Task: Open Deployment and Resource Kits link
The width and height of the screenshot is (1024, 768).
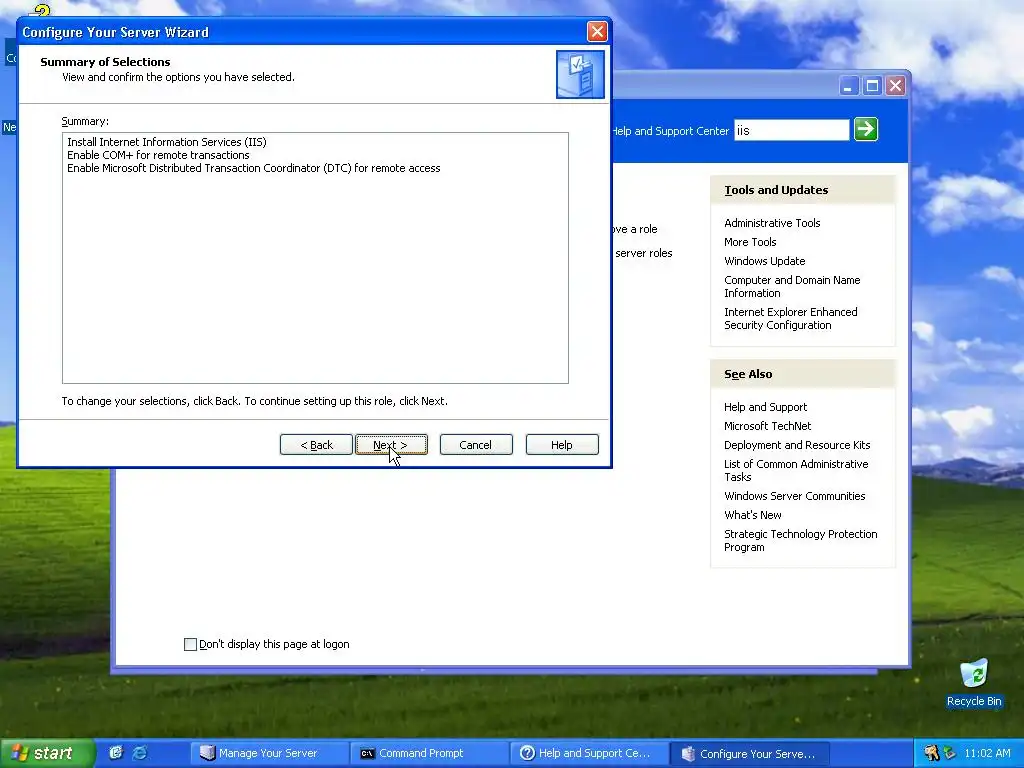Action: (797, 445)
